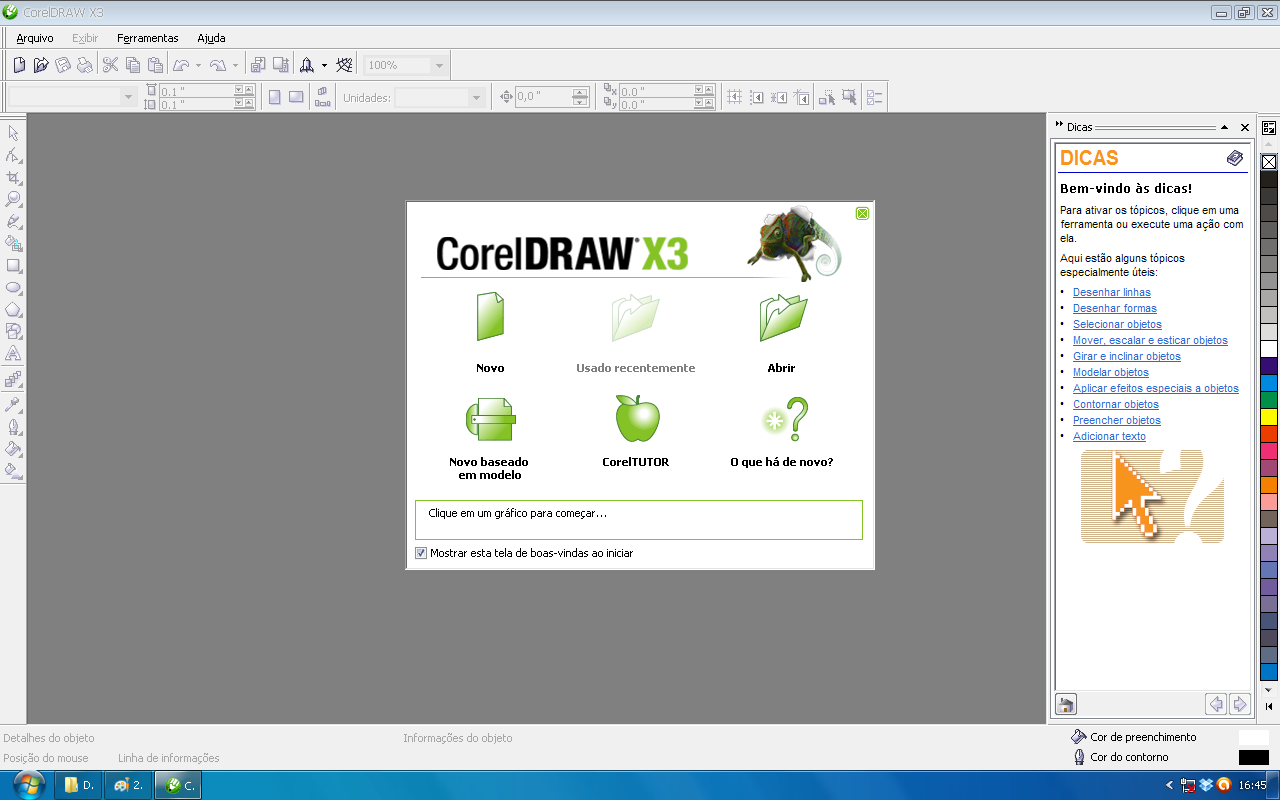
Task: Select the Interactive blend tool
Action: [x=14, y=379]
